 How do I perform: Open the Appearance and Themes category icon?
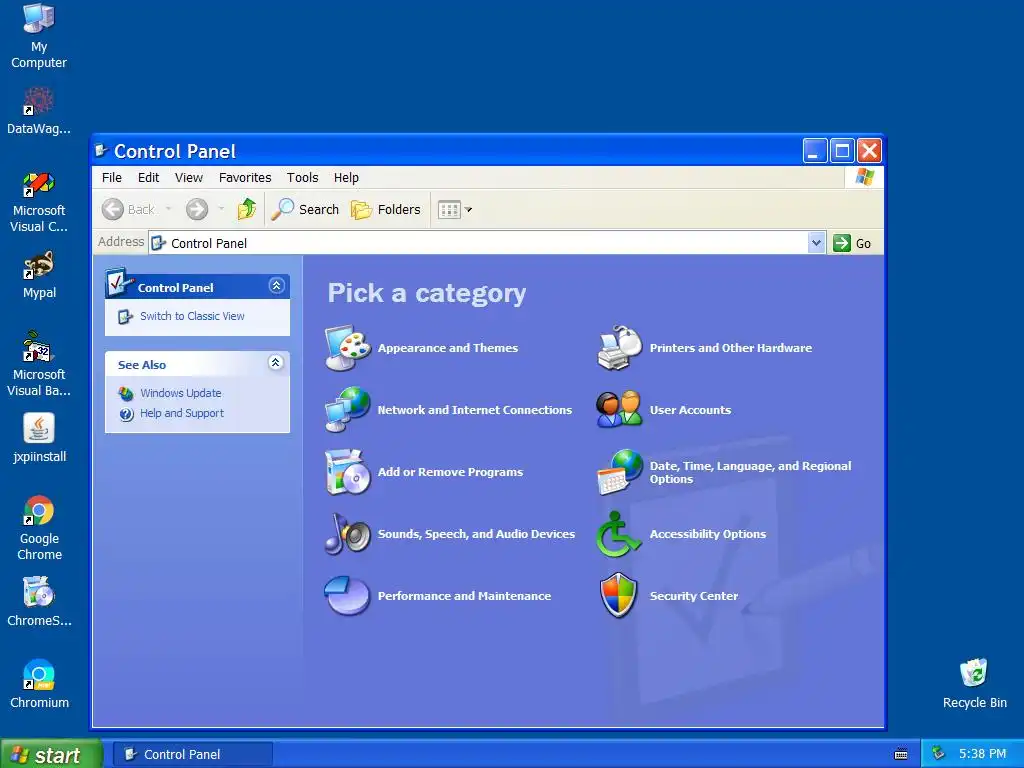coord(348,347)
